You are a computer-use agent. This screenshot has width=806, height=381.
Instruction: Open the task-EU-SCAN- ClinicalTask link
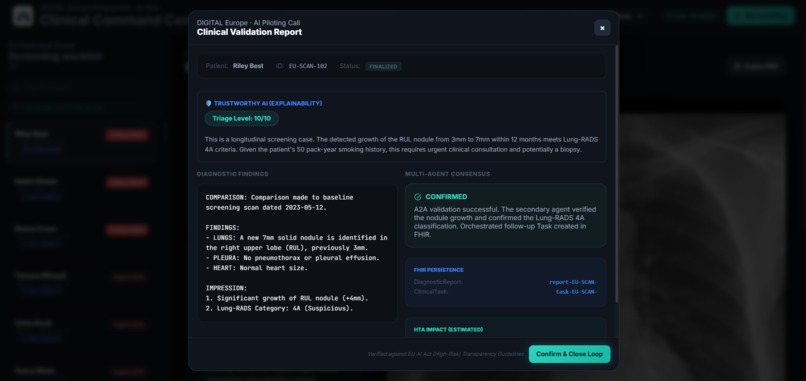pyautogui.click(x=576, y=292)
